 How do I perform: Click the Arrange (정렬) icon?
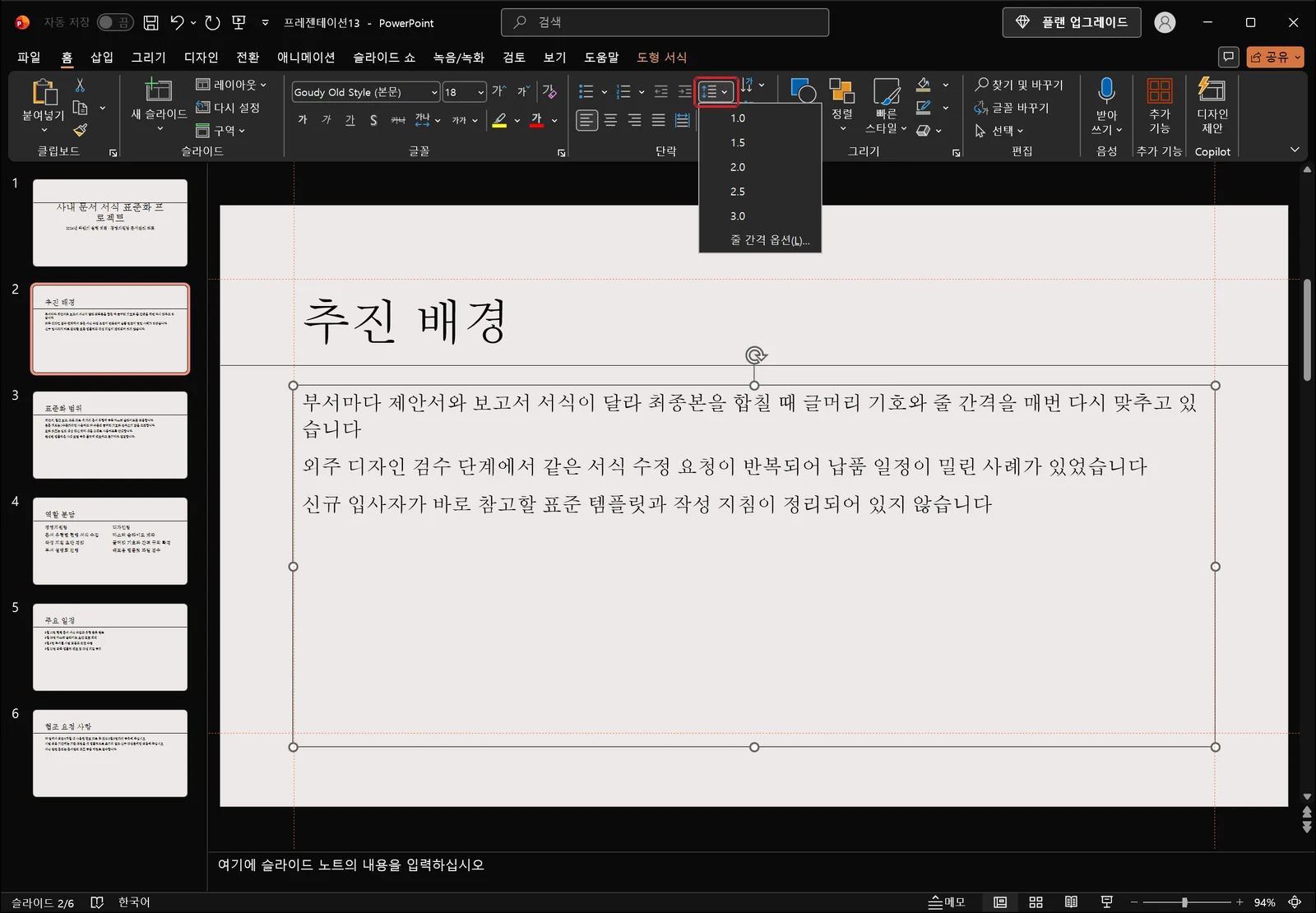click(841, 91)
